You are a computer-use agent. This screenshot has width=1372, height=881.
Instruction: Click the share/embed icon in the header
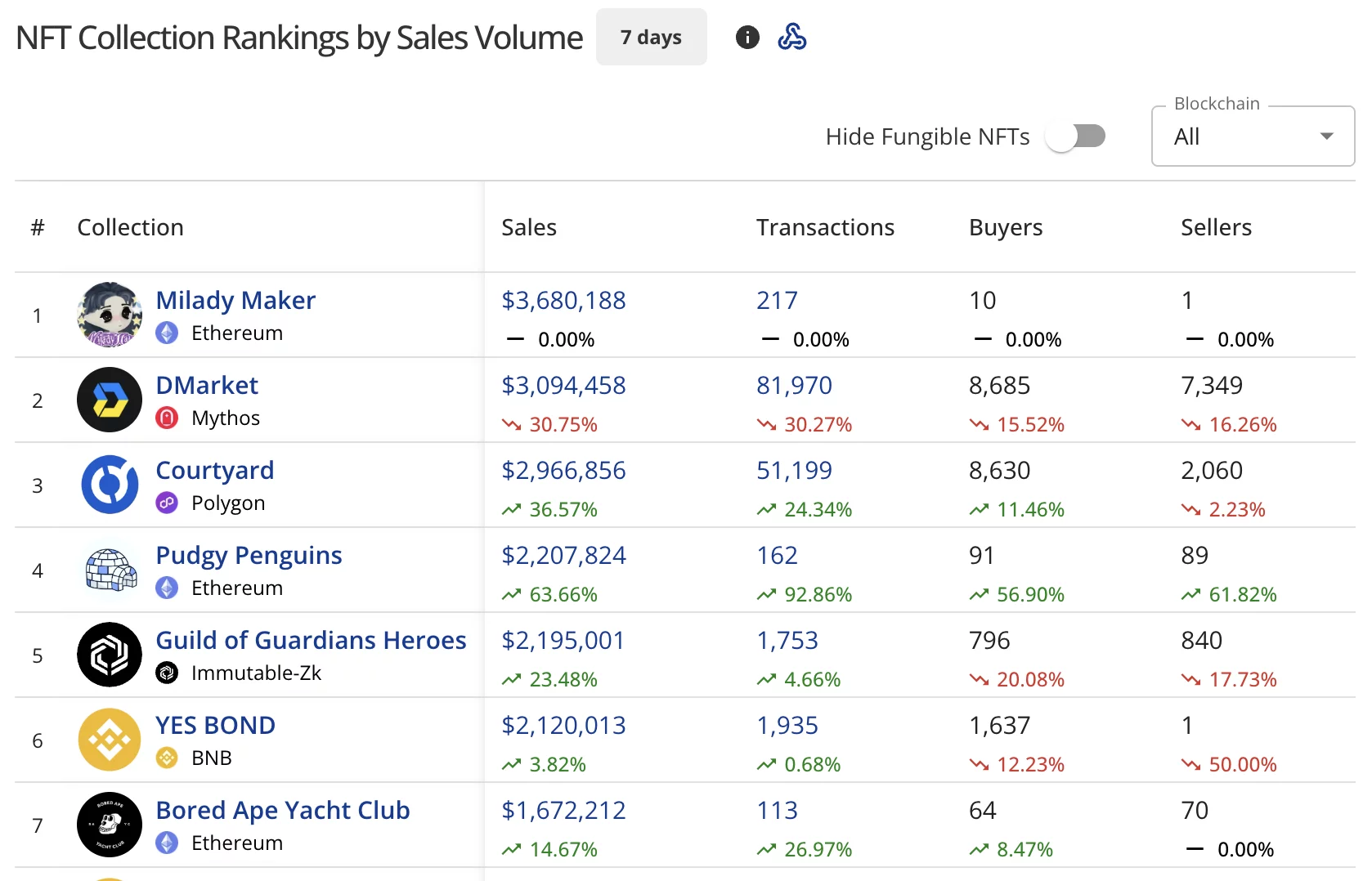[x=791, y=37]
